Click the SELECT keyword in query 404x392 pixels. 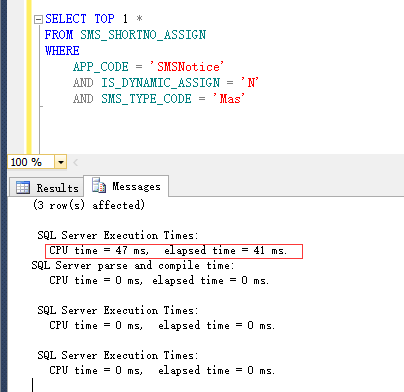point(66,19)
